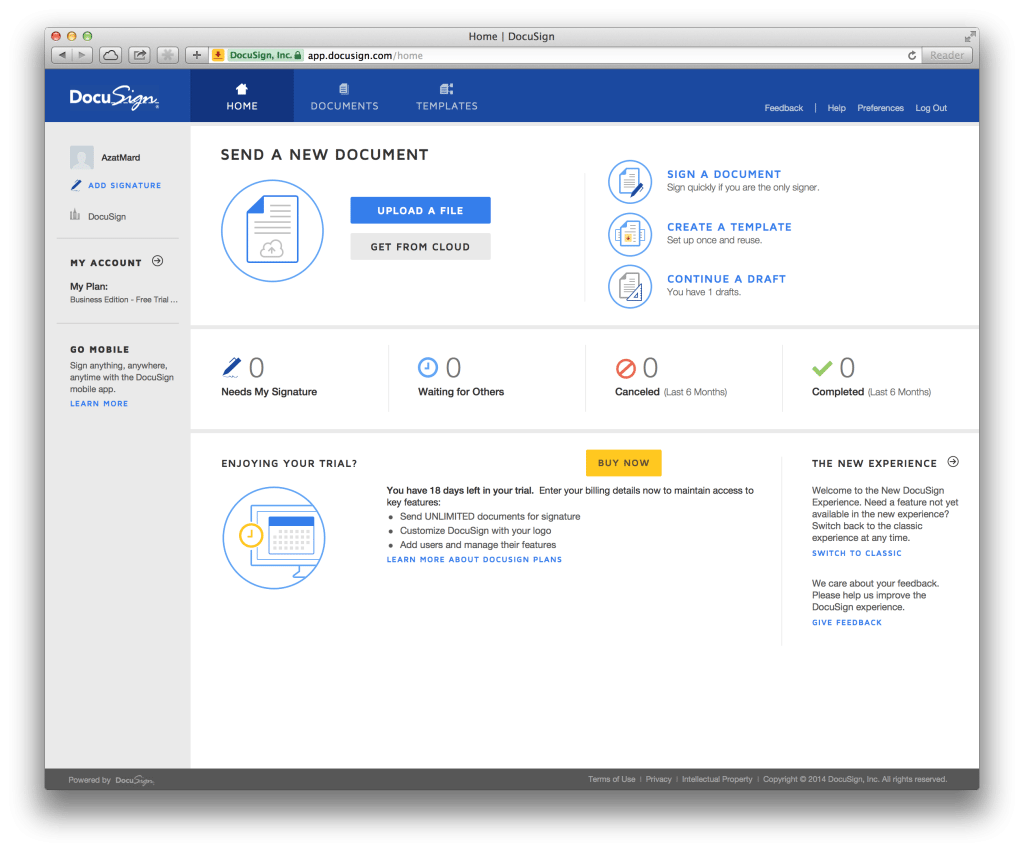Click the browser back arrow button

pyautogui.click(x=62, y=55)
